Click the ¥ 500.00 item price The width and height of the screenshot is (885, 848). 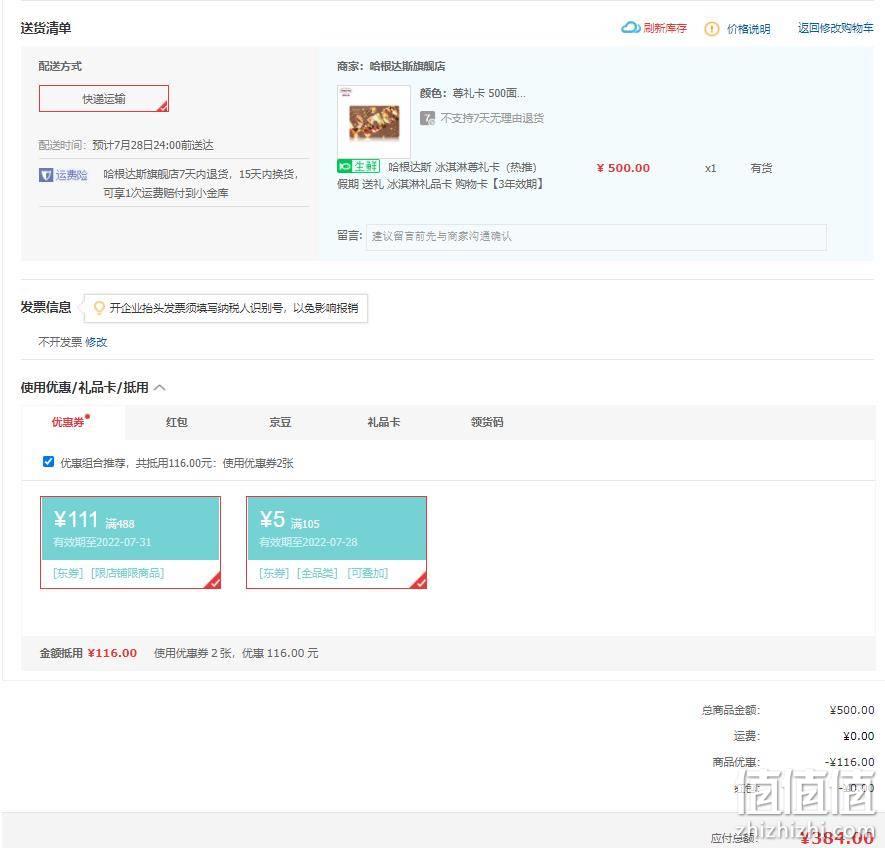pyautogui.click(x=623, y=168)
